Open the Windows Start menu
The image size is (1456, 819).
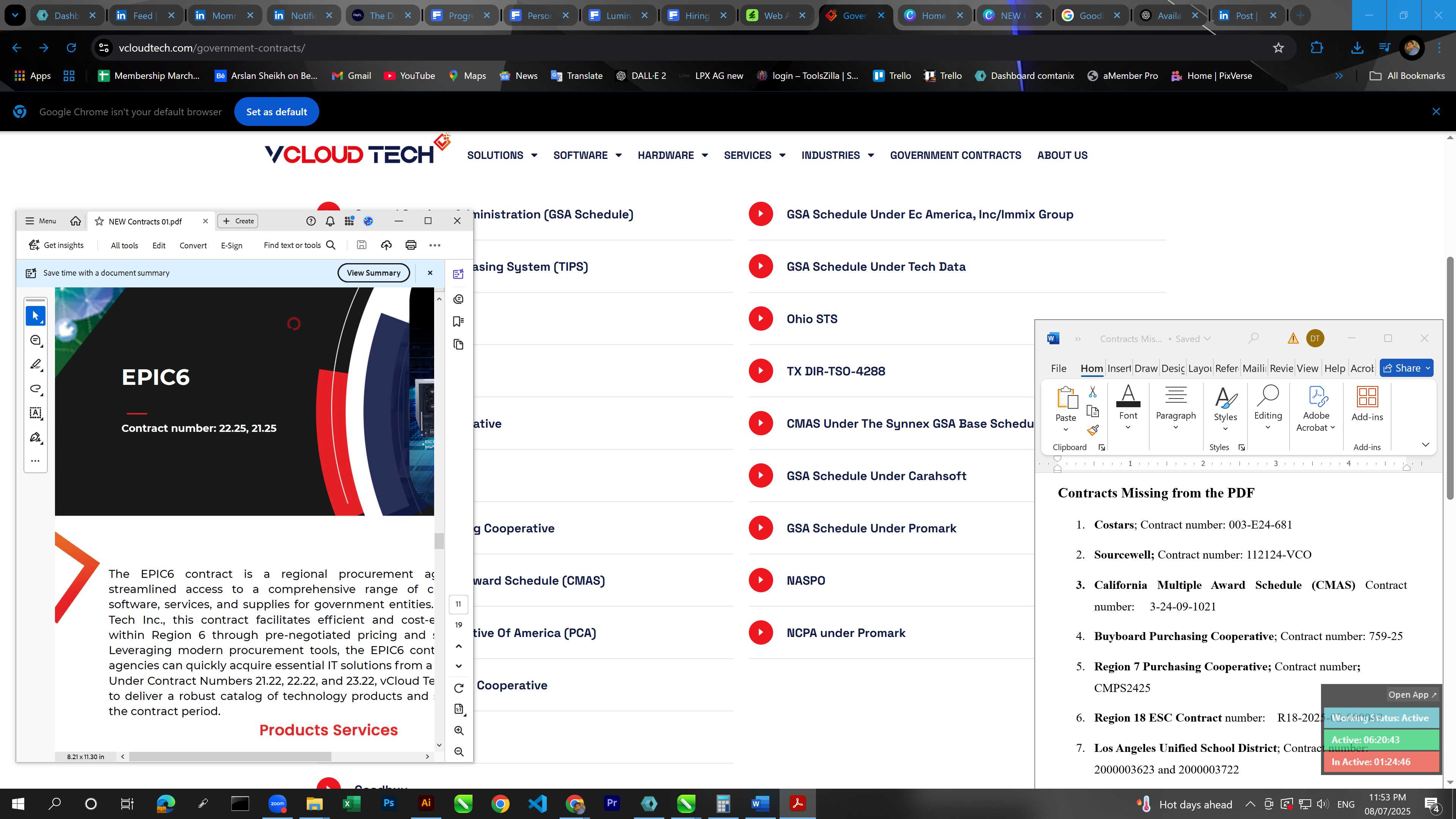(18, 803)
